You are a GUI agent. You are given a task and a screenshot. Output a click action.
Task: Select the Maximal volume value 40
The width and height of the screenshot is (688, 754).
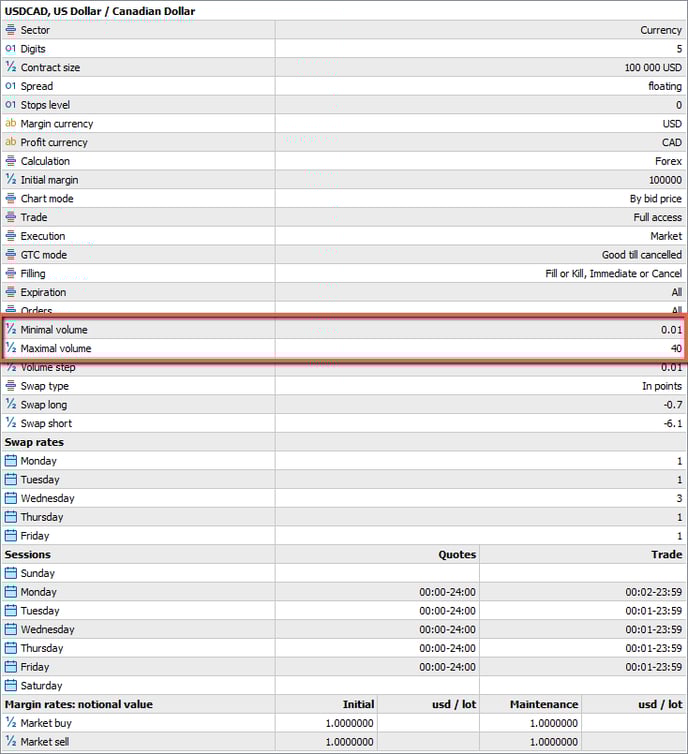676,349
